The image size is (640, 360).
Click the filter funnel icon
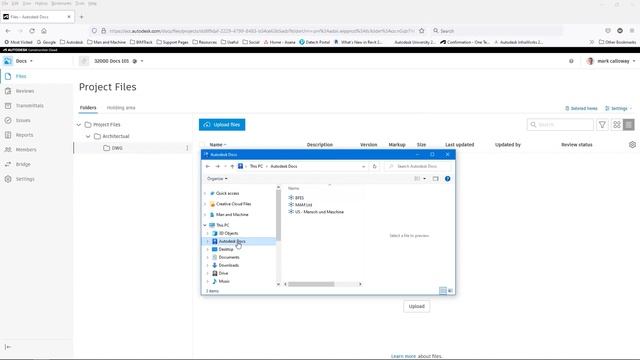[602, 124]
